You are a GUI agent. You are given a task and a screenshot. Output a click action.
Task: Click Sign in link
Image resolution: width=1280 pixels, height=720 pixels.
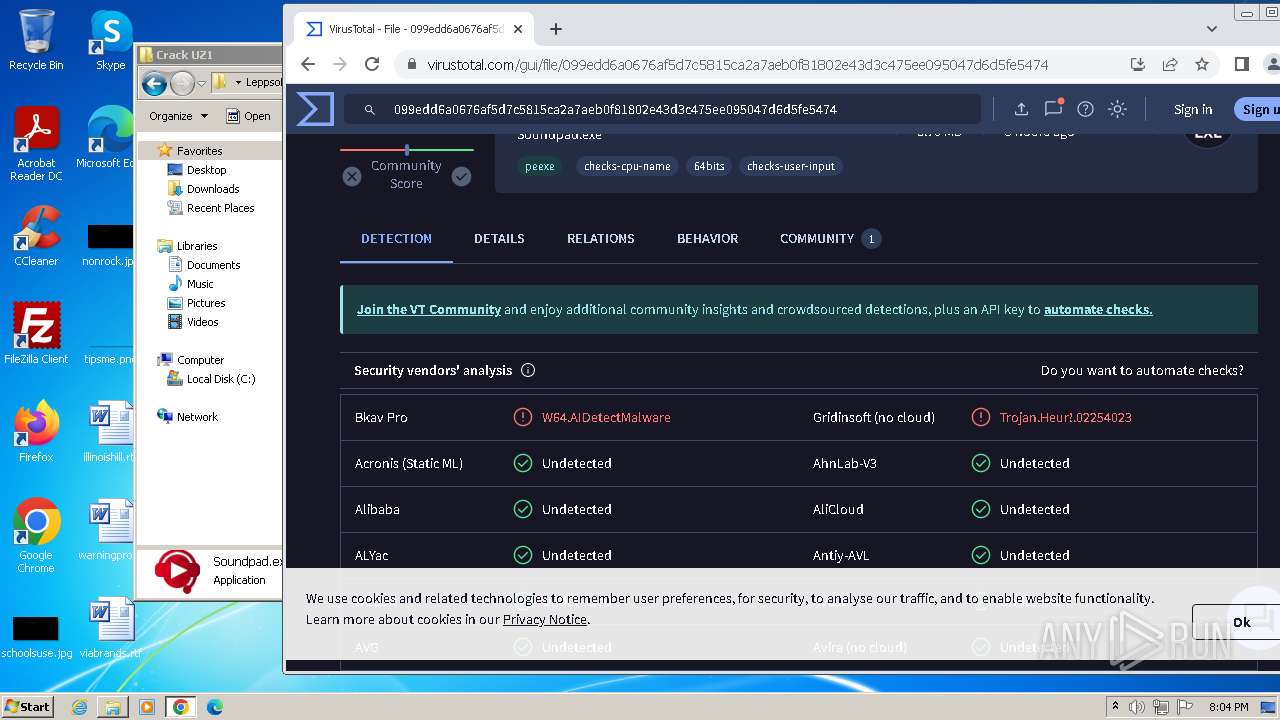[1193, 109]
